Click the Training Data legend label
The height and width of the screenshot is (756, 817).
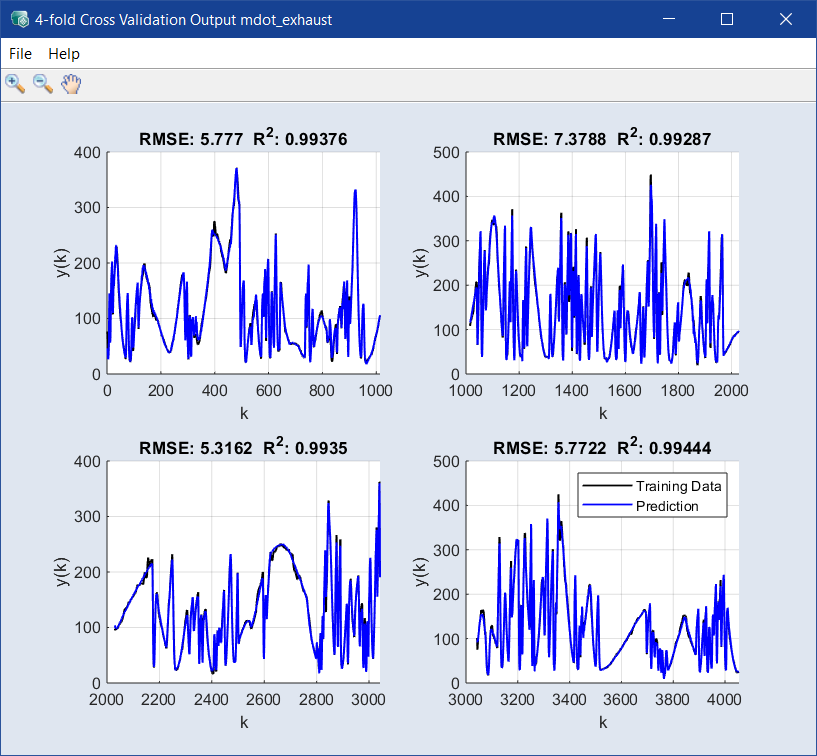[679, 486]
